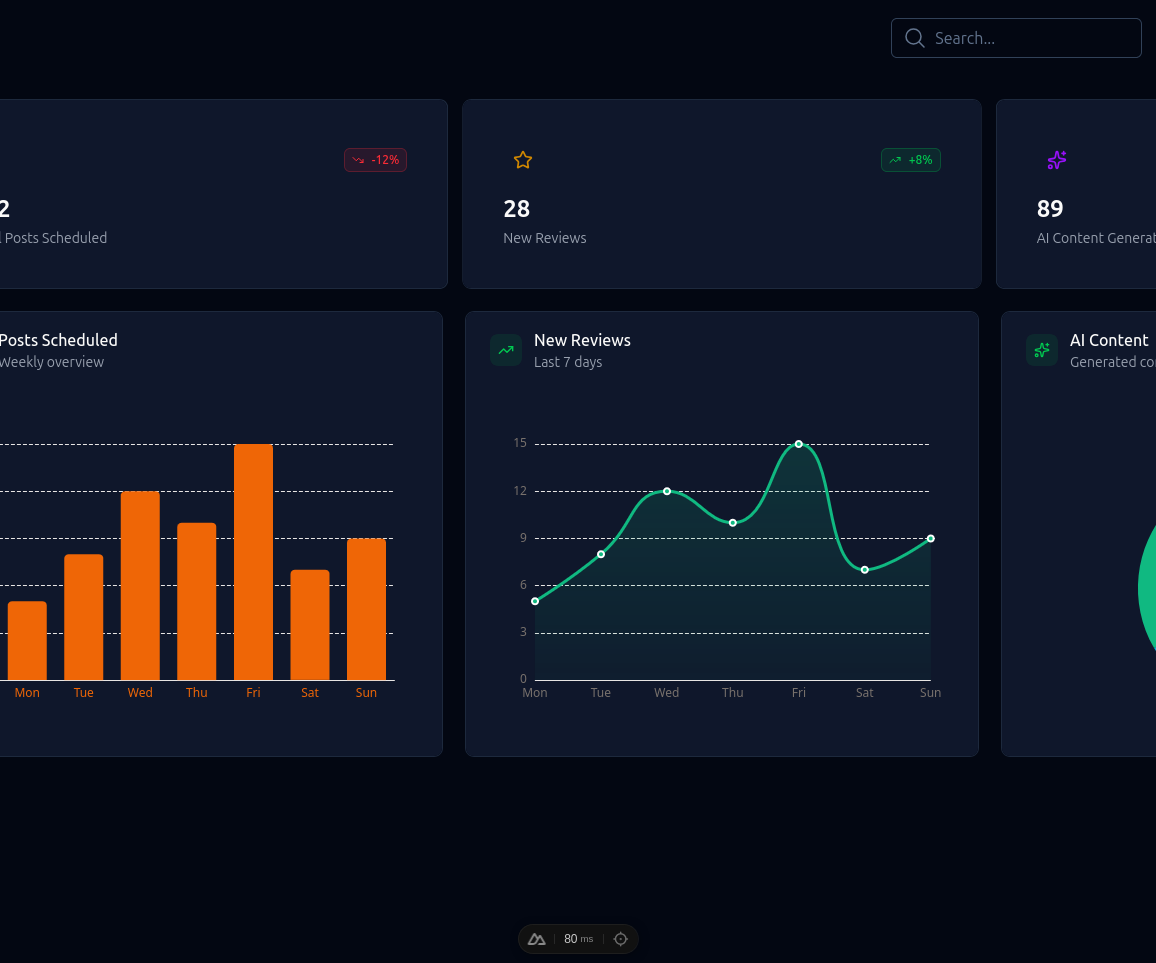Image resolution: width=1156 pixels, height=963 pixels.
Task: Select the Mon bar in Posts Scheduled chart
Action: click(27, 641)
